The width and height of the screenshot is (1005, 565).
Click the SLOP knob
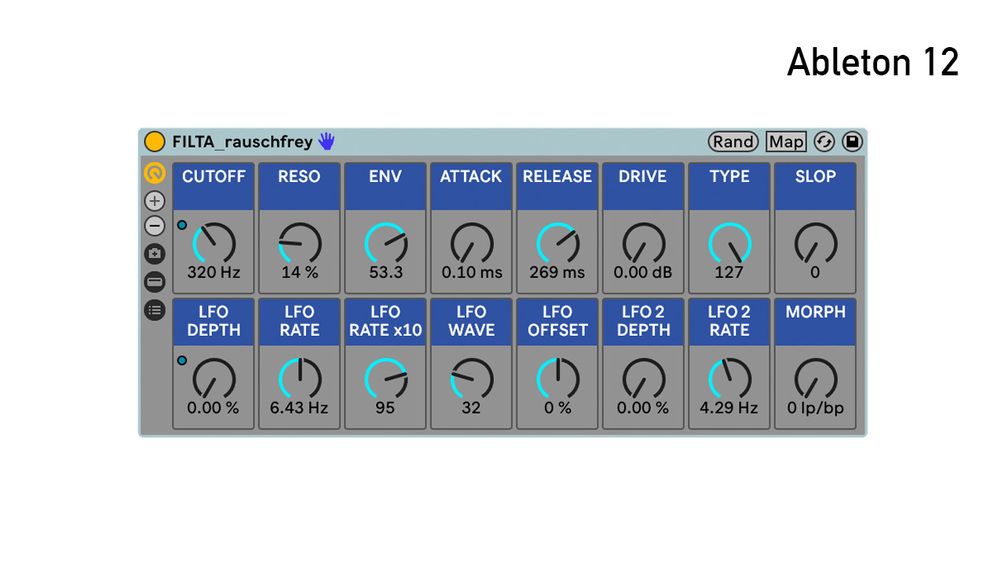(x=815, y=243)
